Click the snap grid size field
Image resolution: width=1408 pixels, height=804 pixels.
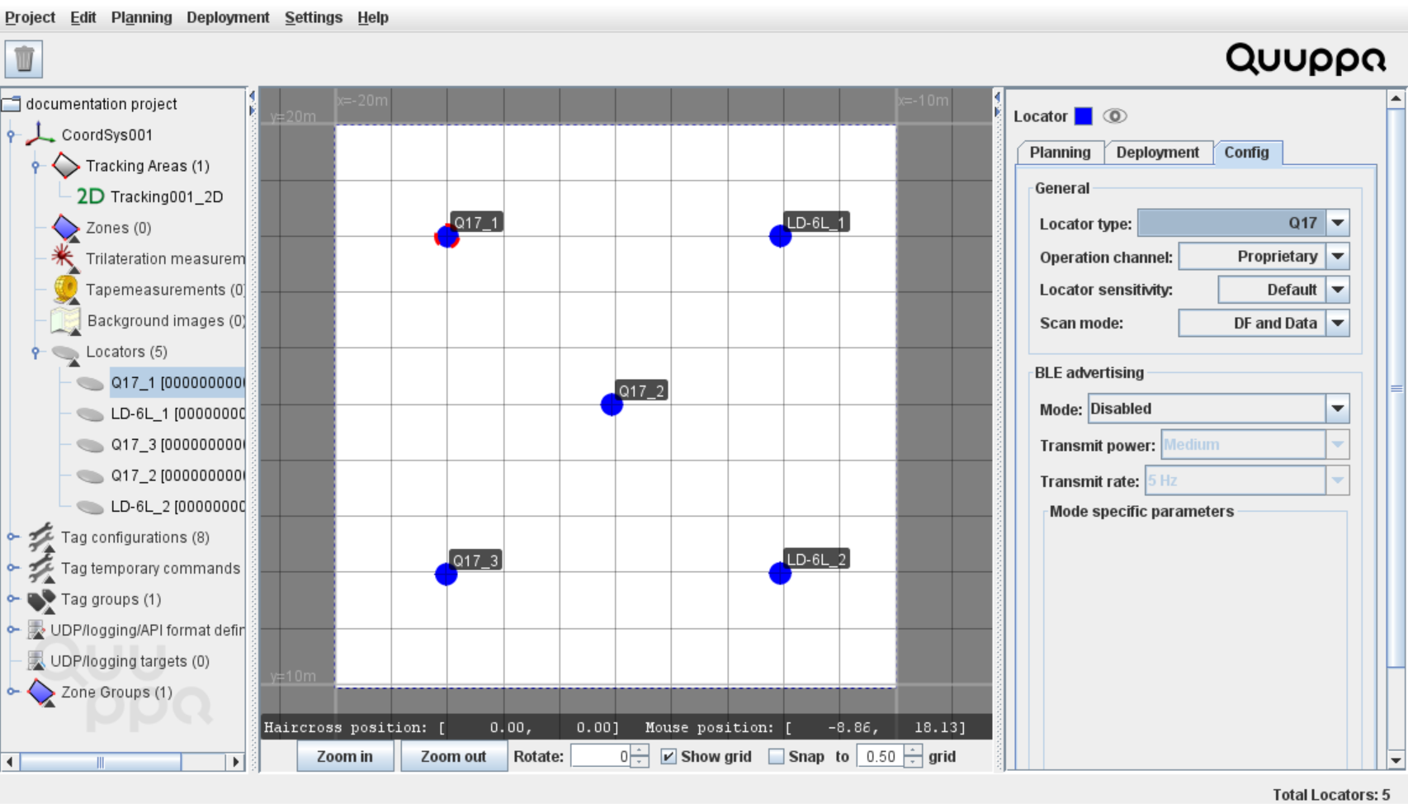880,756
